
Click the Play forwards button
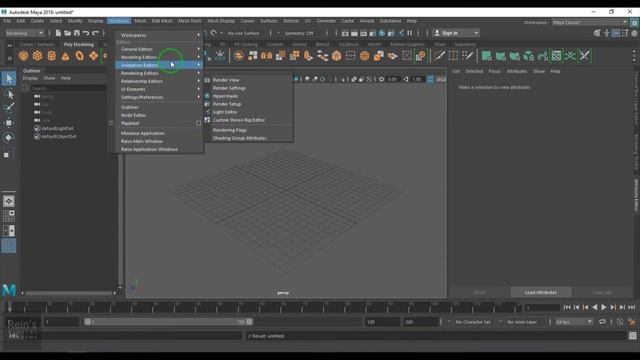click(x=604, y=307)
